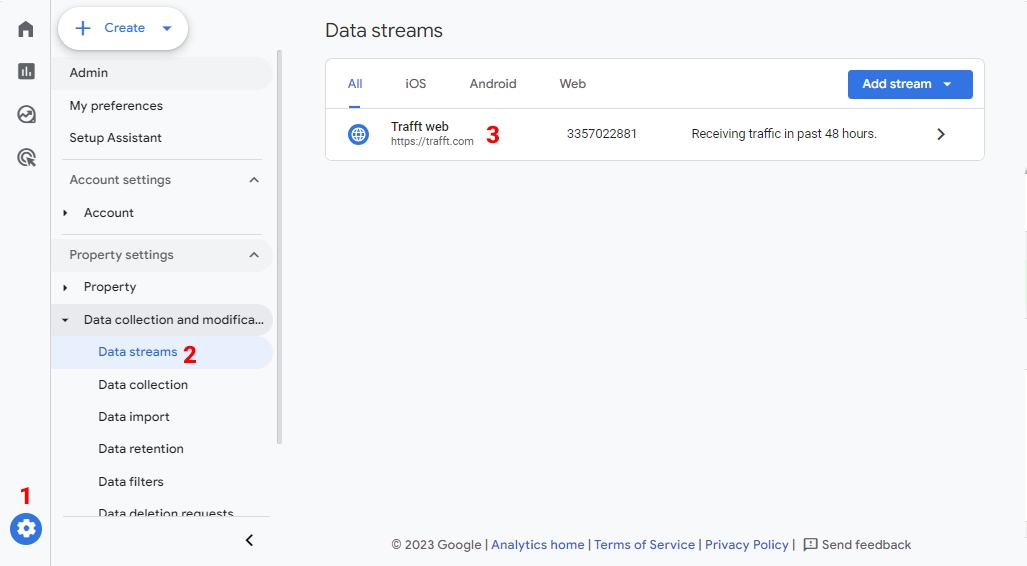Screen dimensions: 1027x566
Task: Click the Send feedback icon
Action: (x=810, y=545)
